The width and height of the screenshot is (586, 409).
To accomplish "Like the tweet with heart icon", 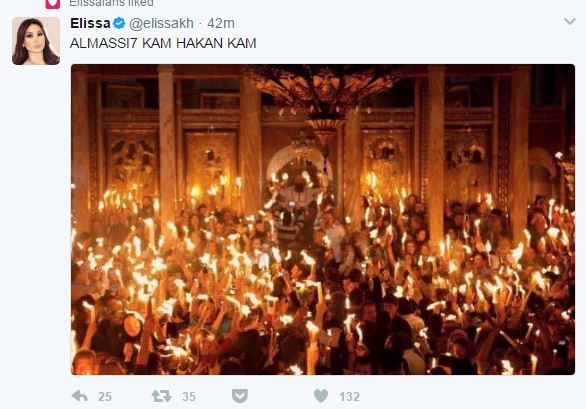I will [321, 396].
